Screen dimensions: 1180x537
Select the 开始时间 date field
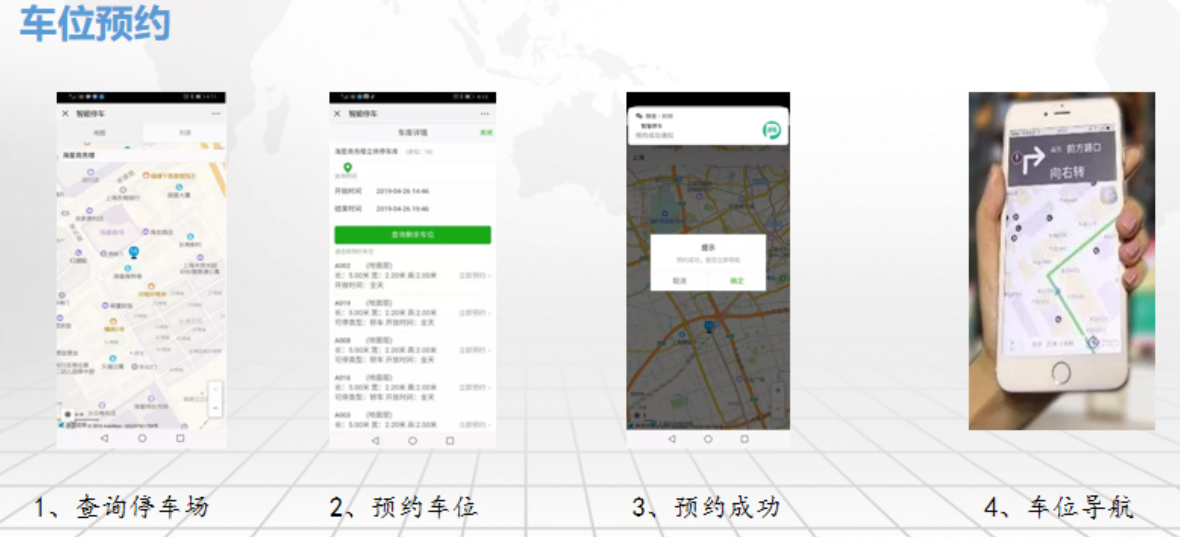[x=402, y=190]
